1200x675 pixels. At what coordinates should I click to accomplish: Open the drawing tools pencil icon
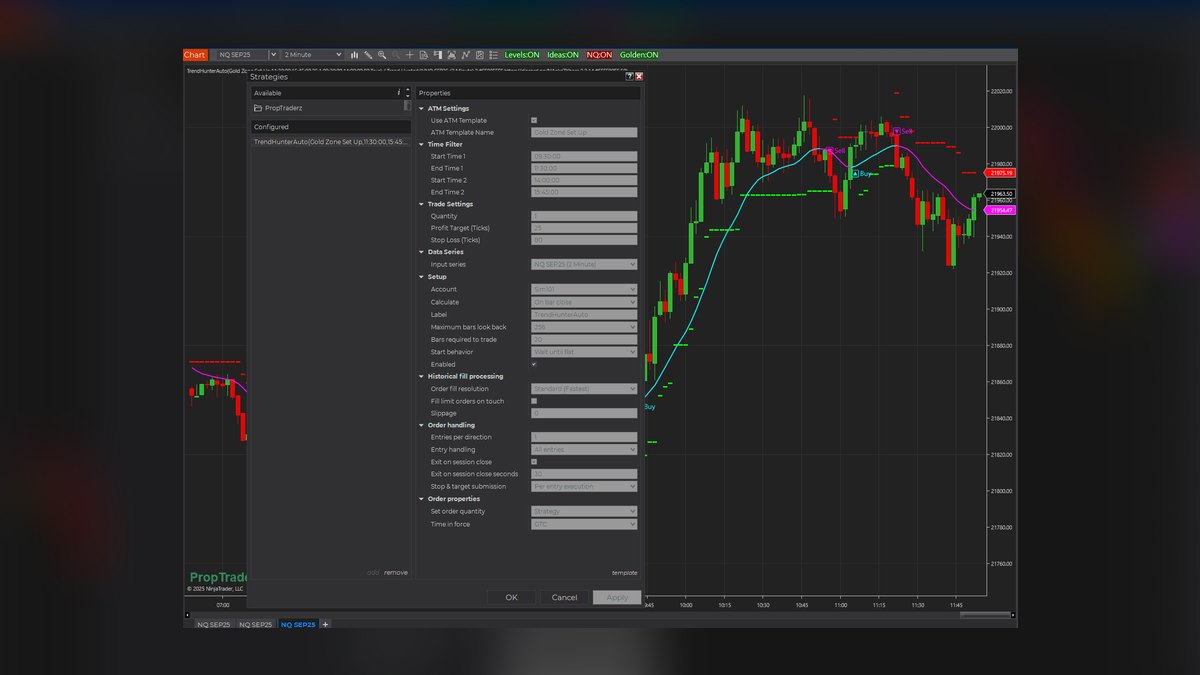(368, 55)
